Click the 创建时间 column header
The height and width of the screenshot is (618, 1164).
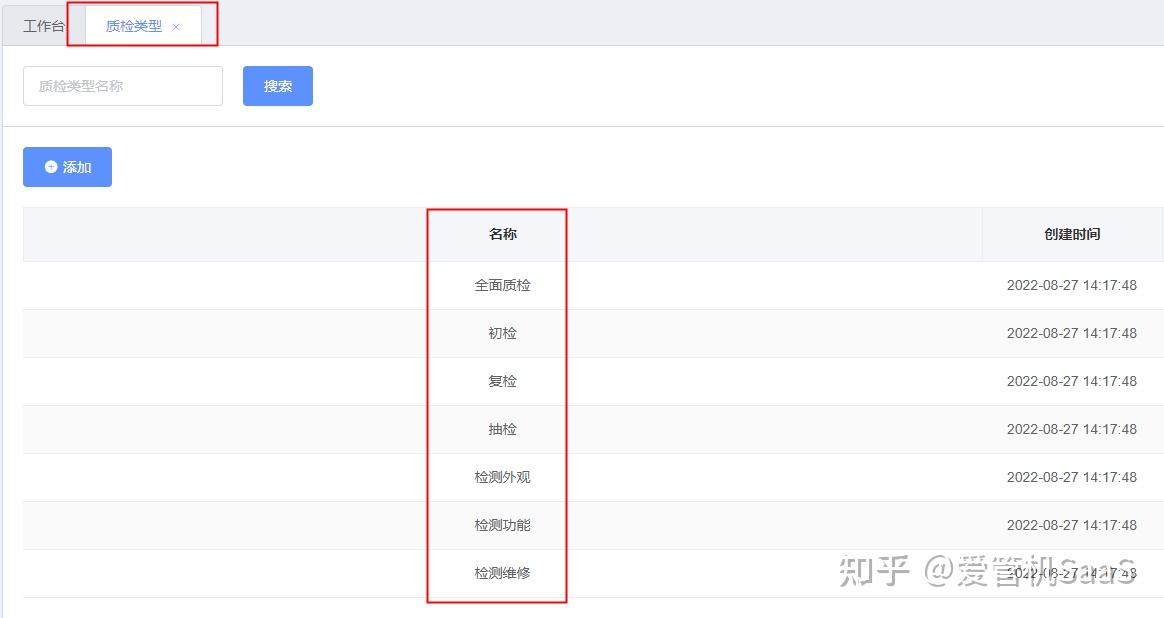tap(1072, 234)
